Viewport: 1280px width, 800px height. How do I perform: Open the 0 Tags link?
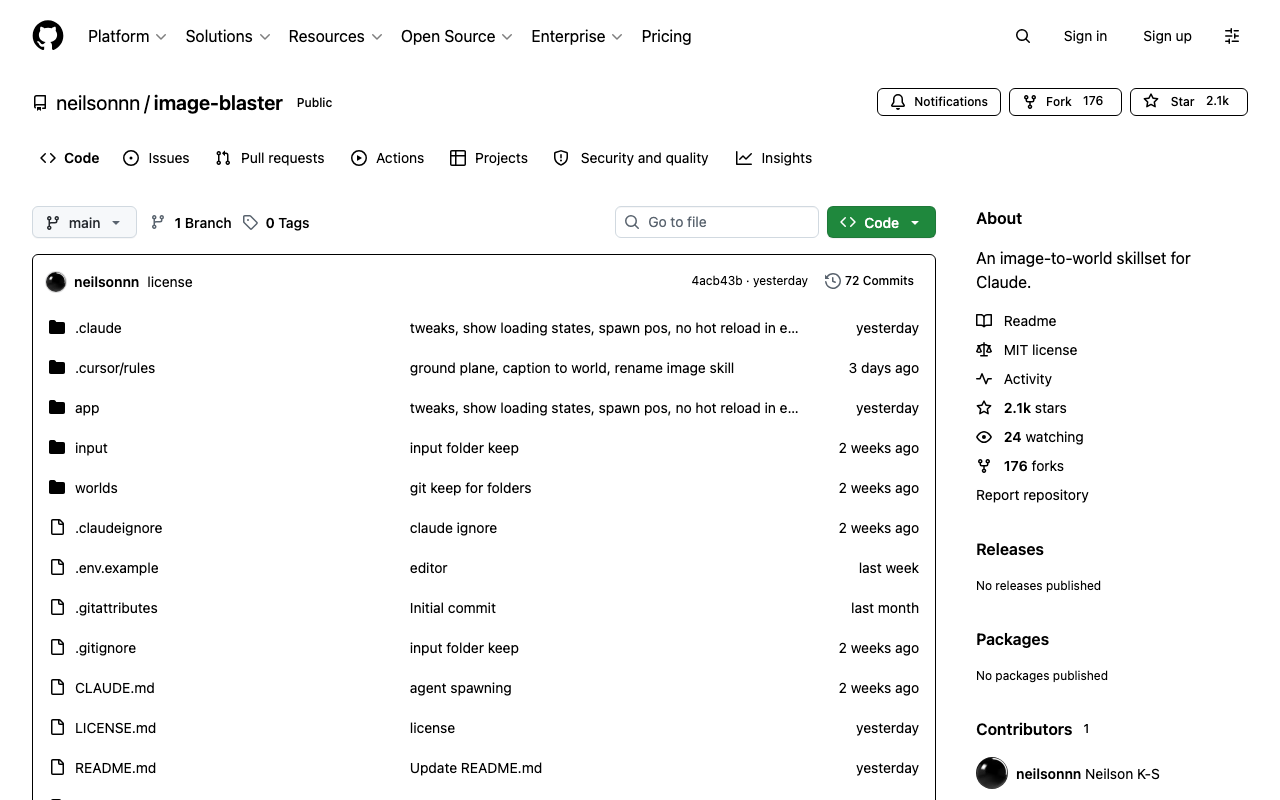pos(276,223)
